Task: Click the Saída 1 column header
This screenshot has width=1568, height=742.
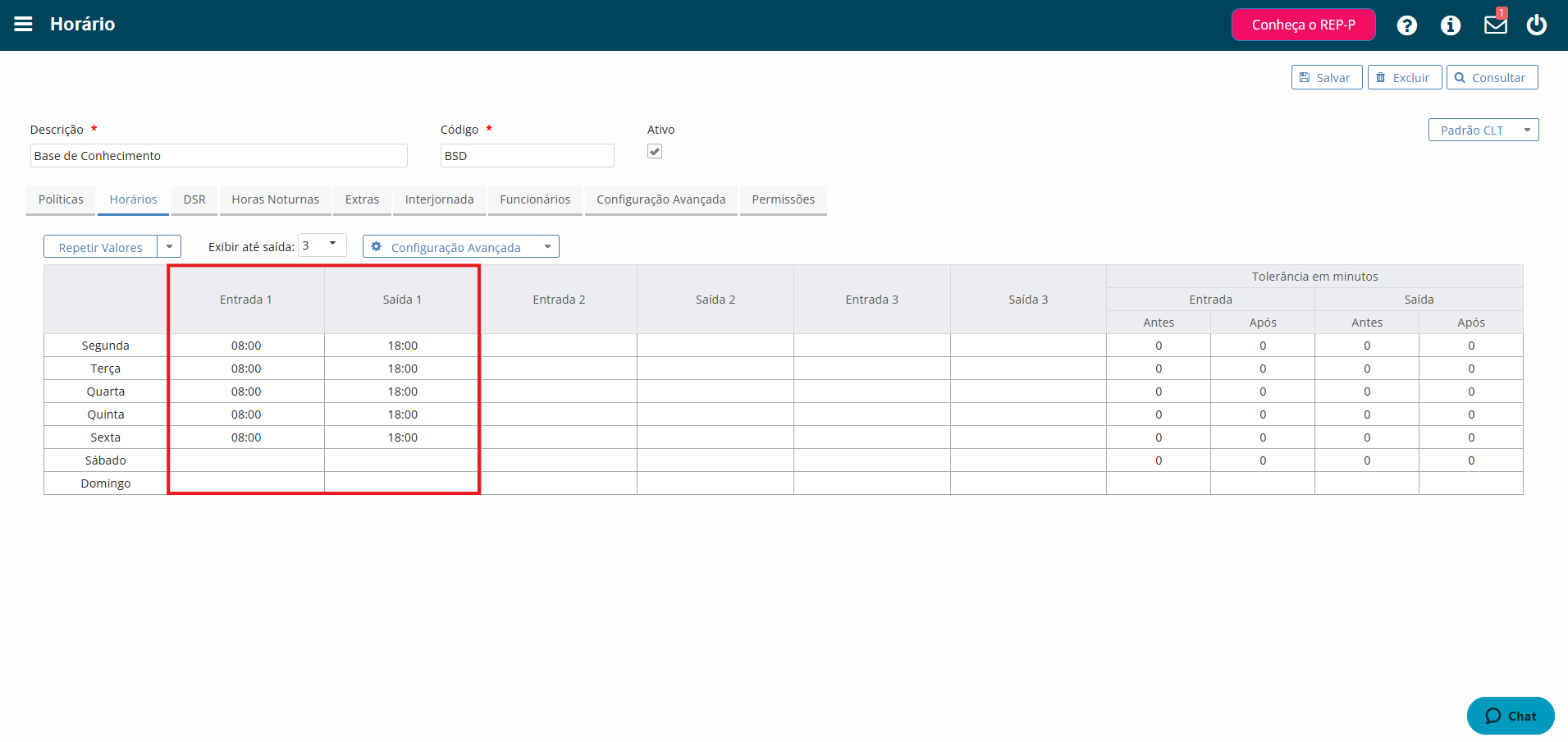Action: [x=402, y=300]
